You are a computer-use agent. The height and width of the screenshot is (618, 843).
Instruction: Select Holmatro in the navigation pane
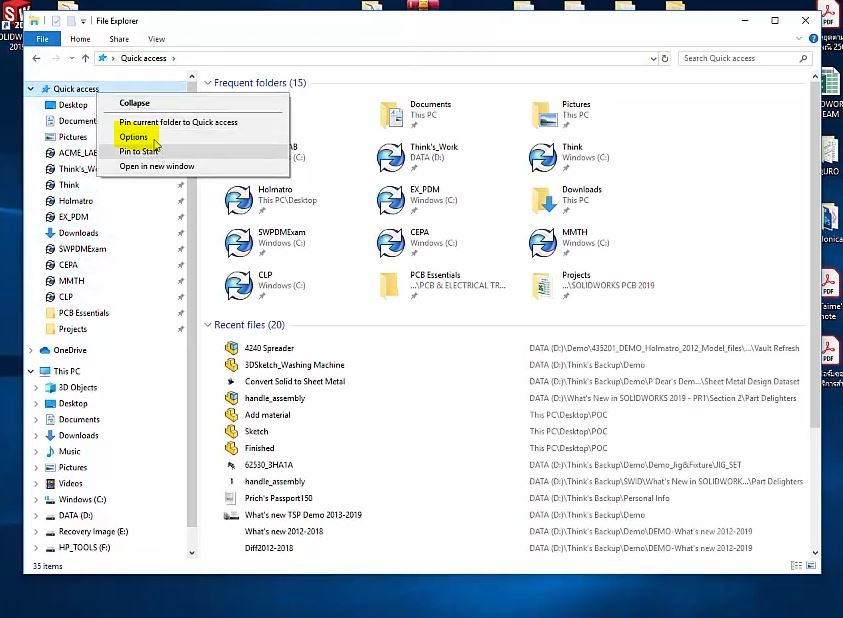(76, 201)
